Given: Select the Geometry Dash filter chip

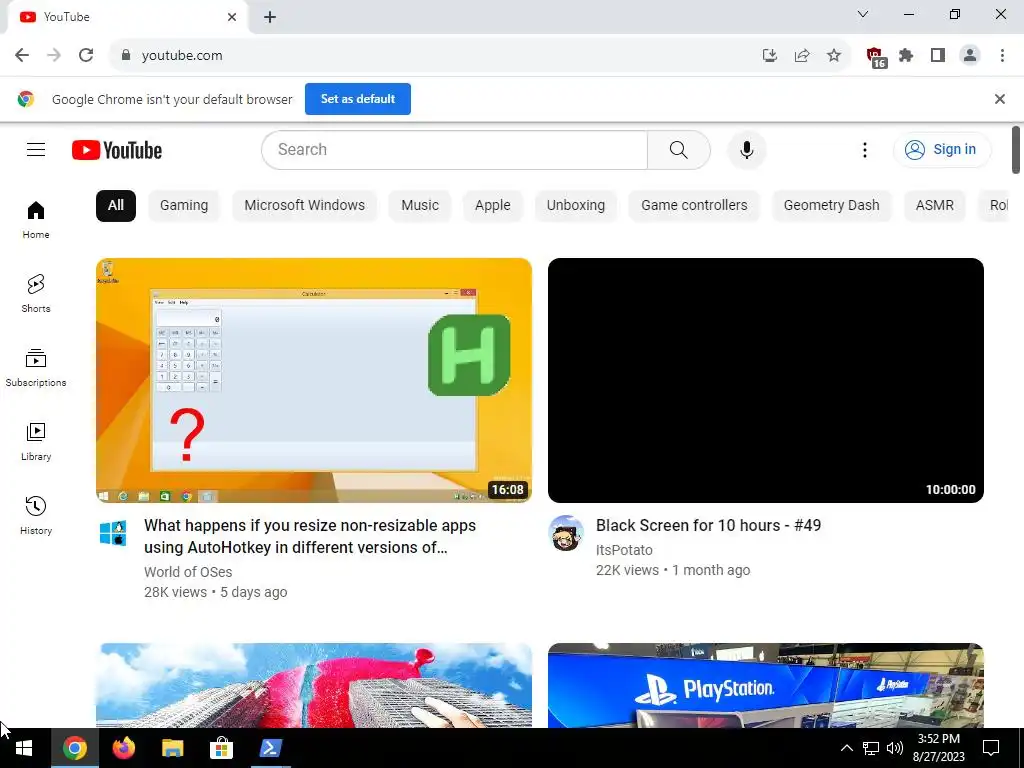Looking at the screenshot, I should tap(831, 205).
